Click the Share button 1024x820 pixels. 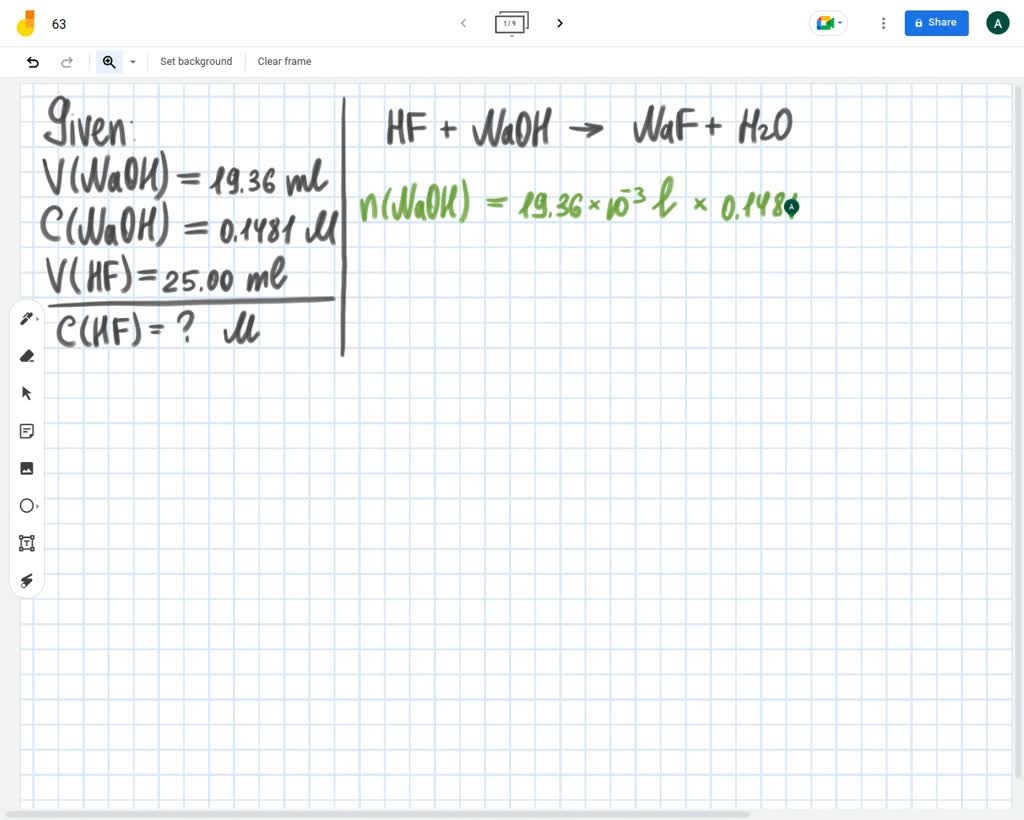(x=936, y=23)
